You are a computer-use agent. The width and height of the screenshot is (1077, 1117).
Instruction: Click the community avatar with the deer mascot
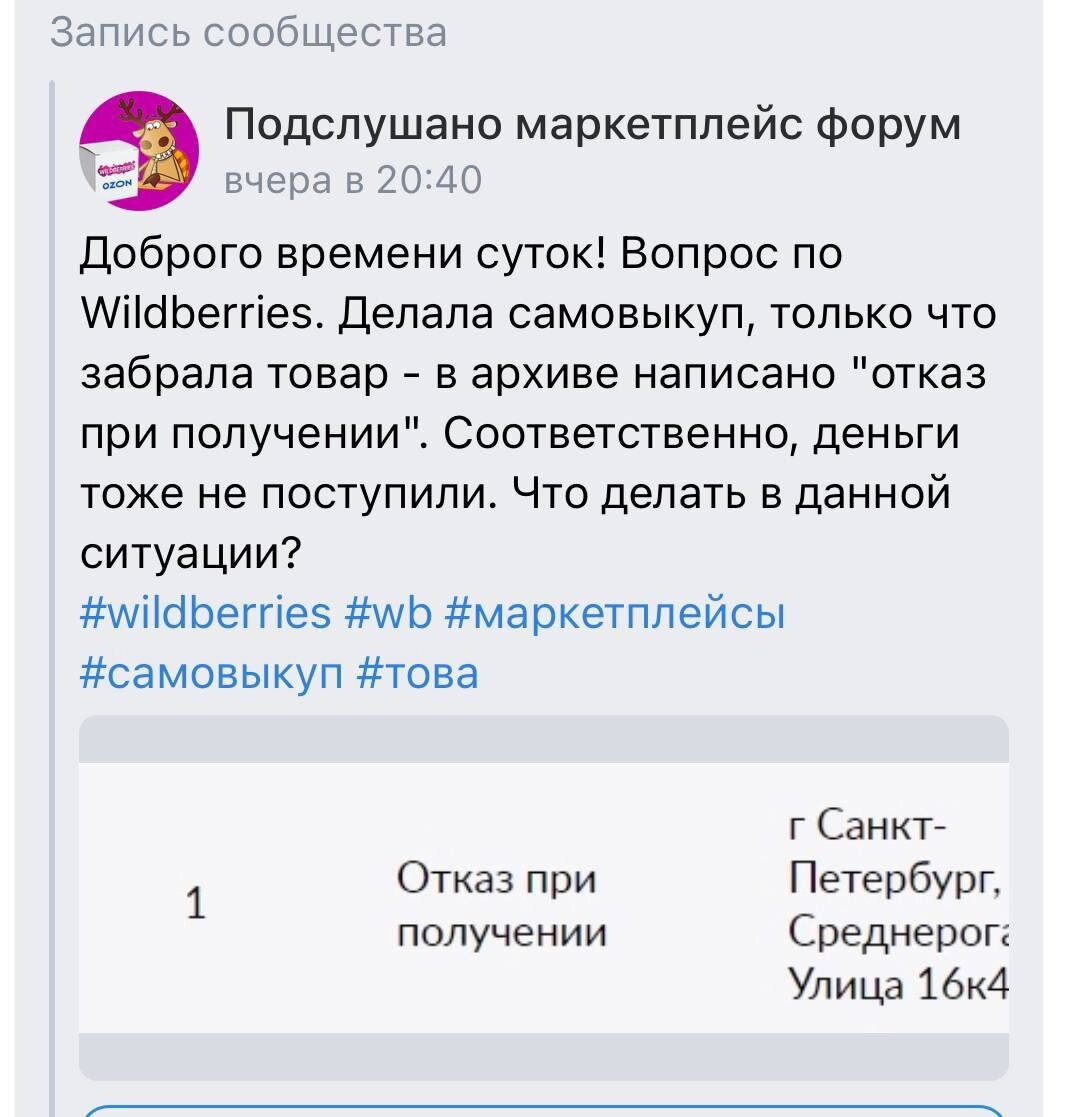click(x=140, y=147)
